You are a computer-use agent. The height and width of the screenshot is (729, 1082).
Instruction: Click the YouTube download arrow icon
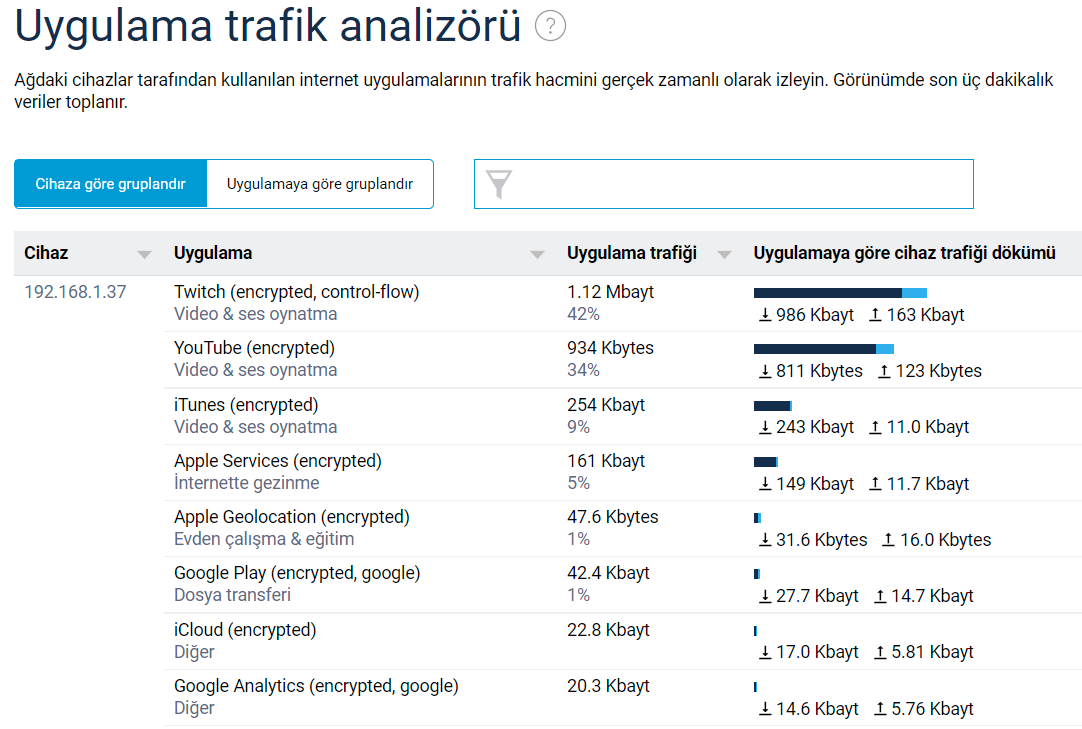click(765, 371)
